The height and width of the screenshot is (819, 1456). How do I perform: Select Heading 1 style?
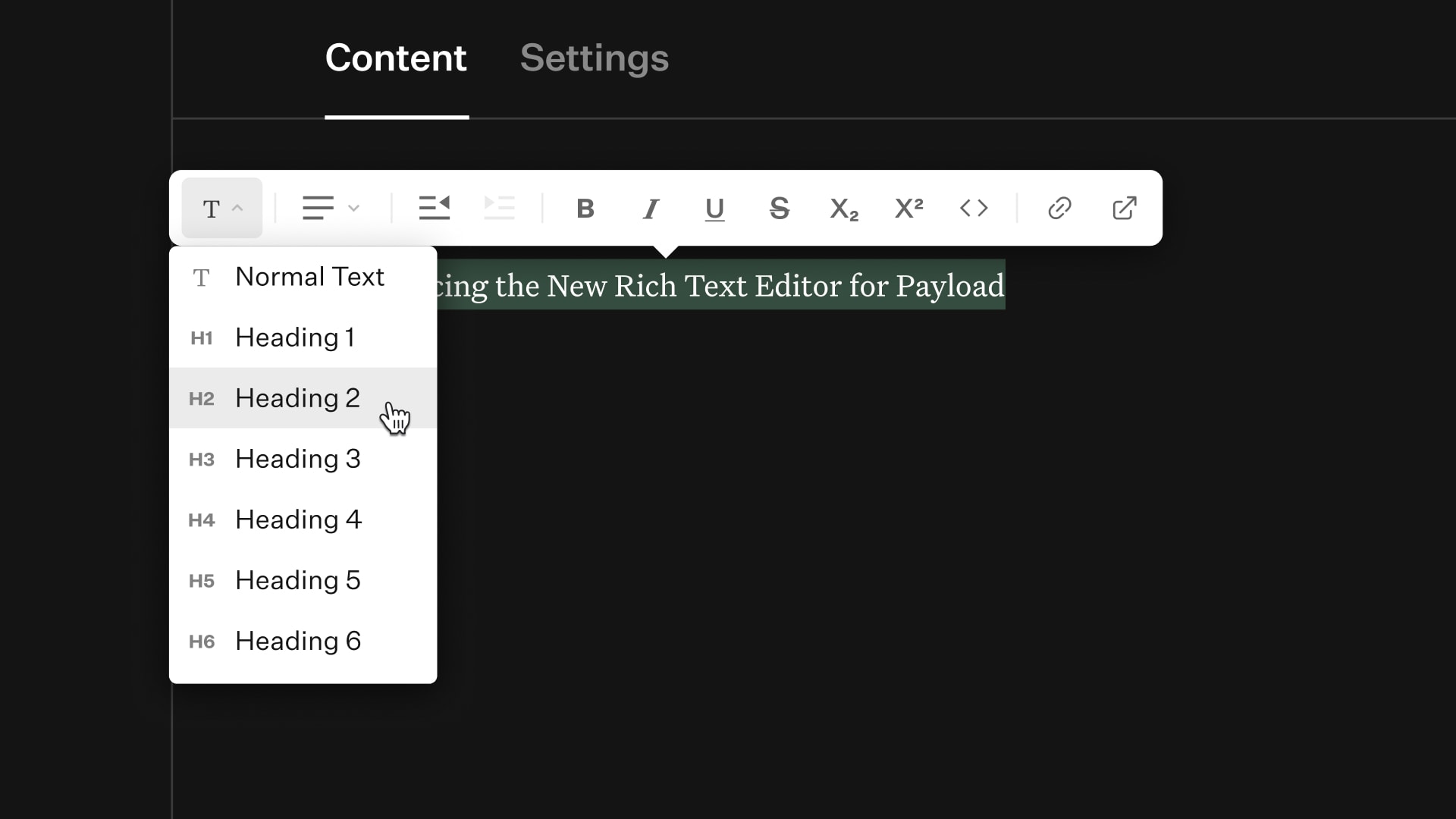click(303, 337)
